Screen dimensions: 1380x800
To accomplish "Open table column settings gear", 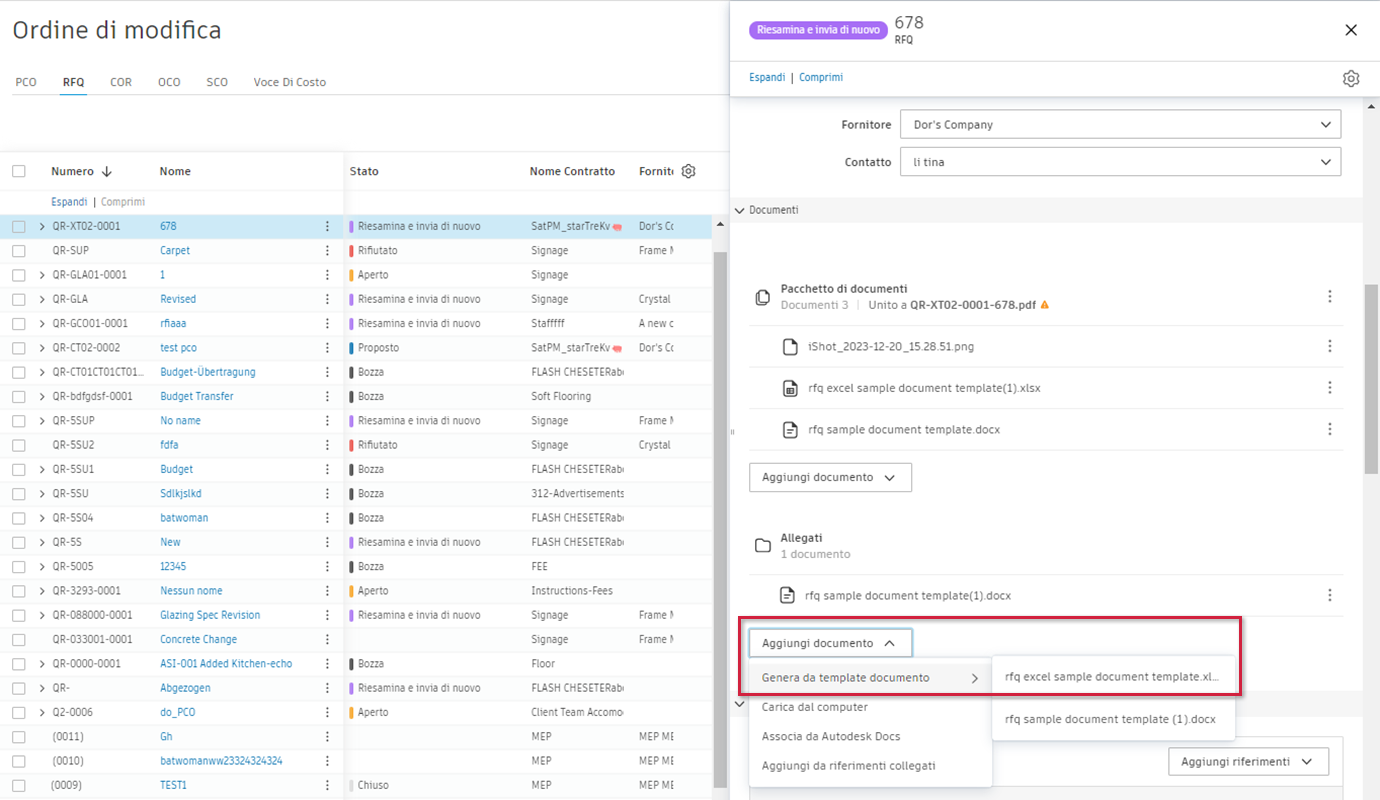I will [x=688, y=171].
